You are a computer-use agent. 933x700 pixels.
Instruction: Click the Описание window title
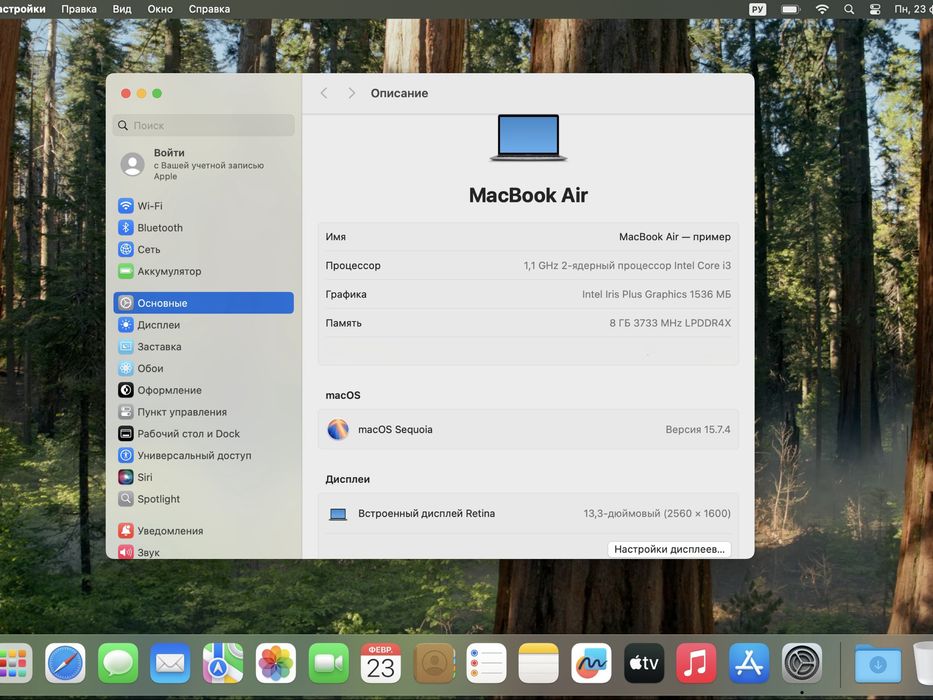399,93
